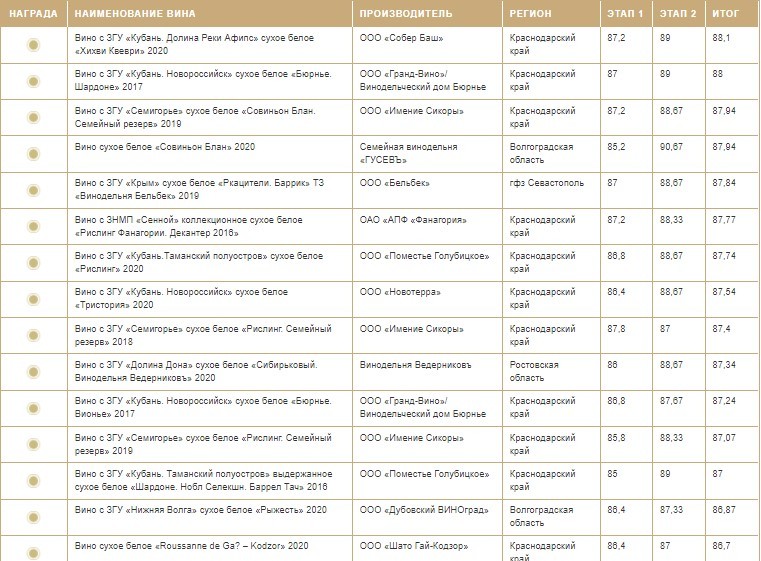Click the medal icon for «Рыжесть» 2020
Image resolution: width=761 pixels, height=561 pixels.
coord(33,517)
